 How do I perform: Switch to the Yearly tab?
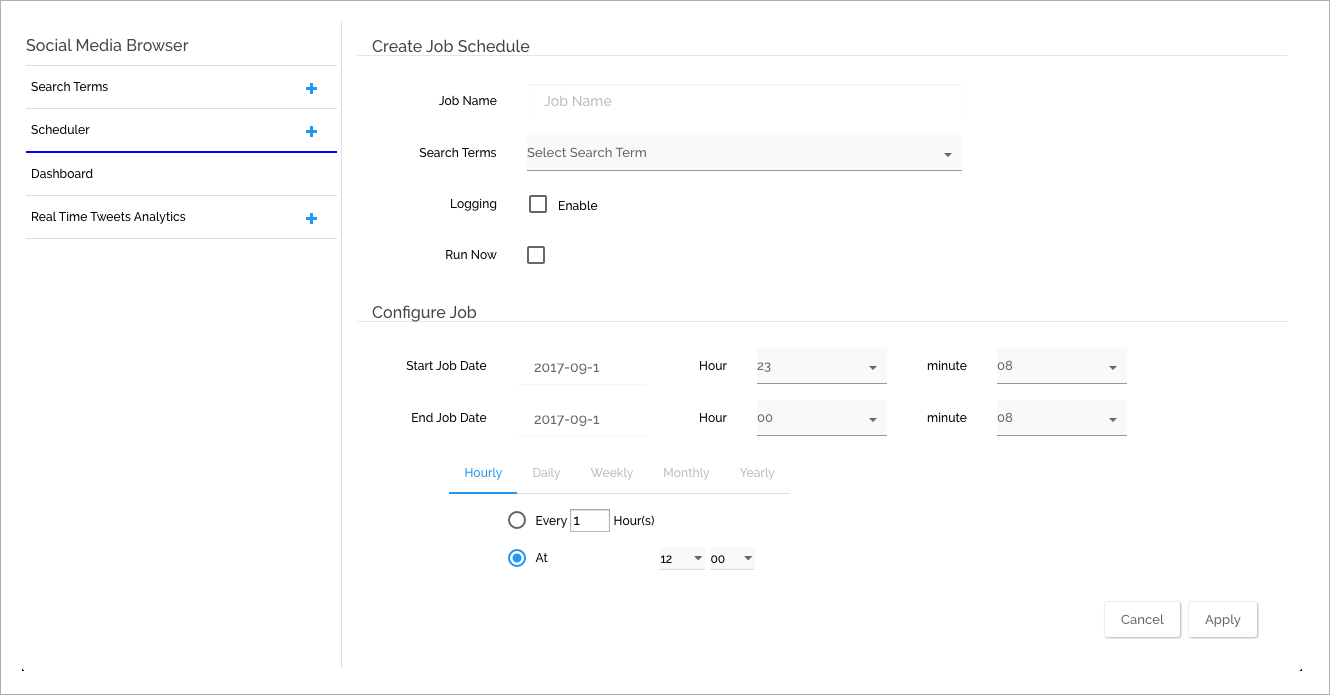[x=757, y=473]
